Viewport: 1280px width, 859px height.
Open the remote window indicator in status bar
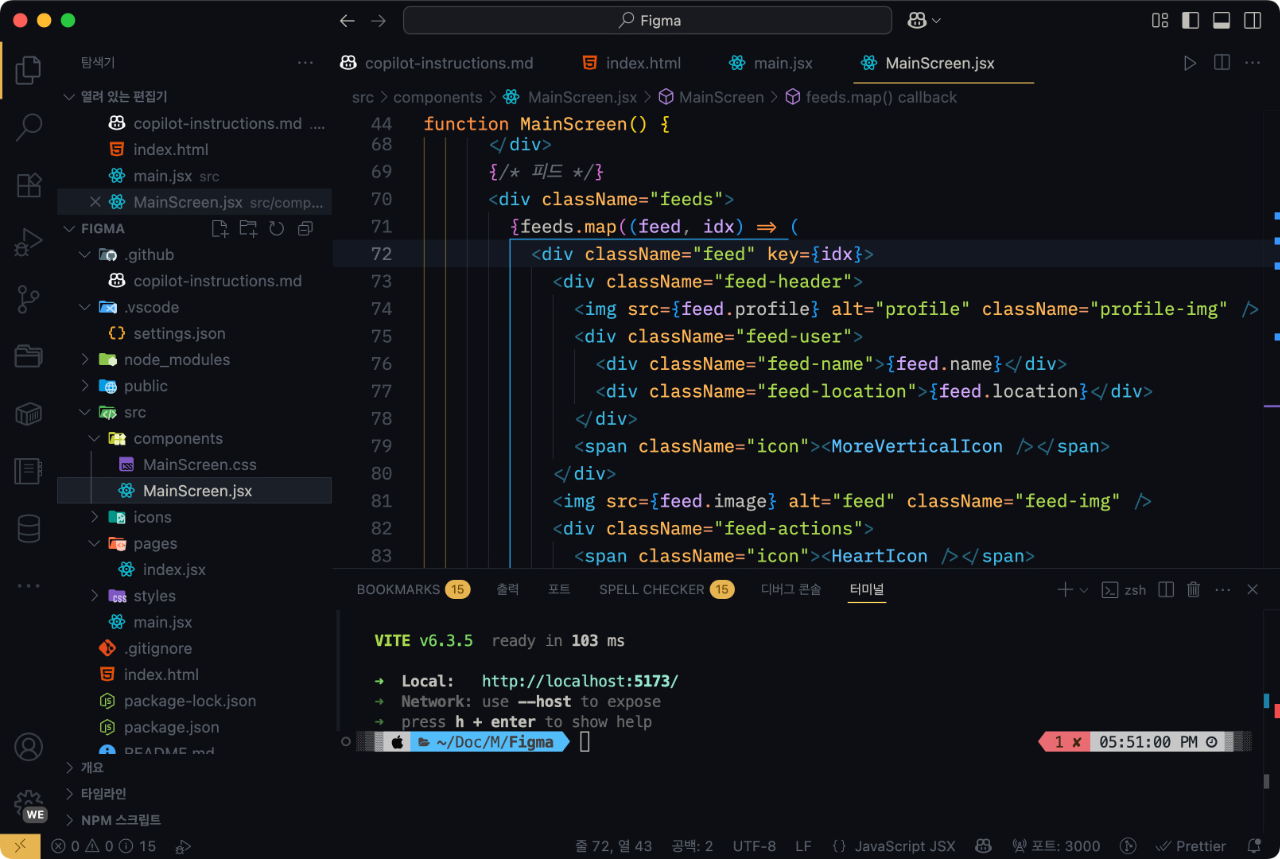[20, 846]
